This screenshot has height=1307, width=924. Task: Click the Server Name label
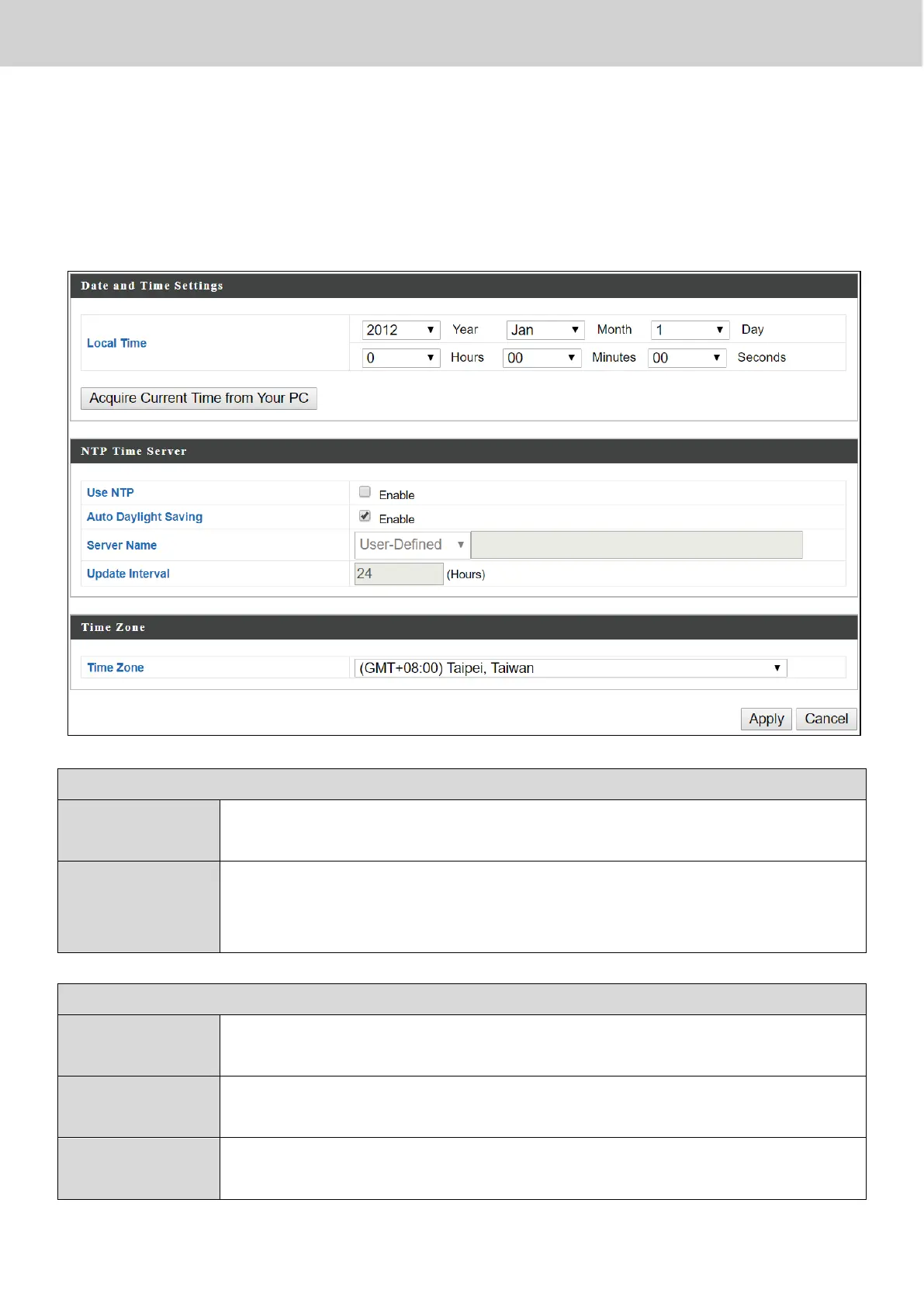pos(122,546)
